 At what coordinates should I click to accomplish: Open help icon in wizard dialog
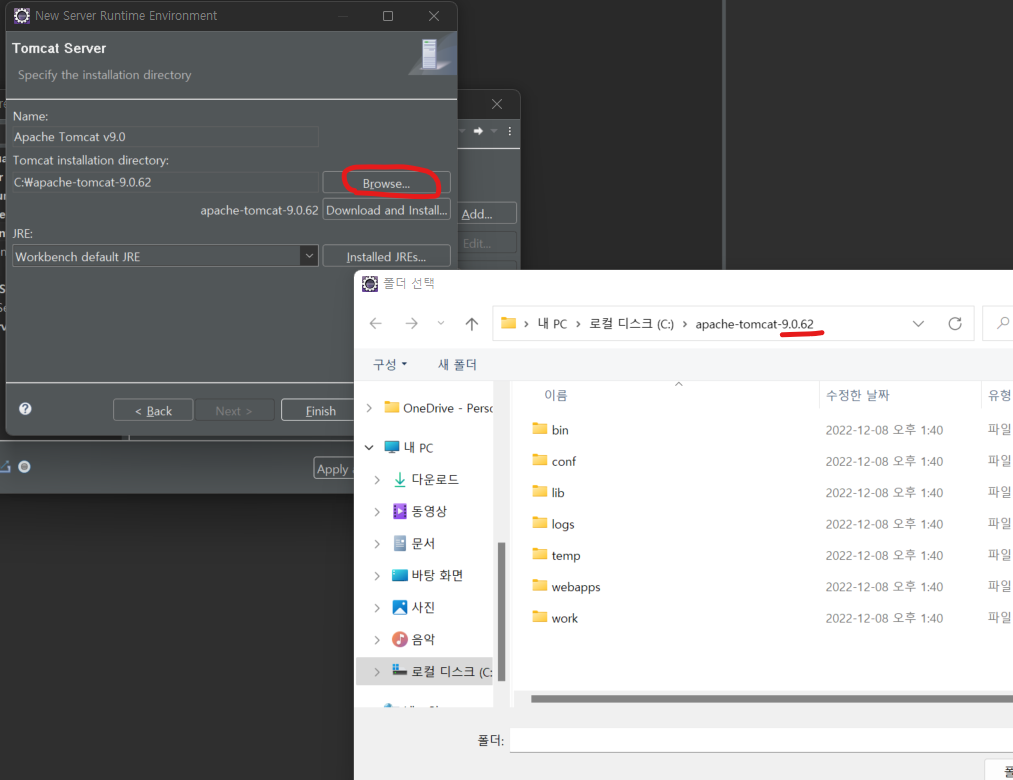(25, 408)
